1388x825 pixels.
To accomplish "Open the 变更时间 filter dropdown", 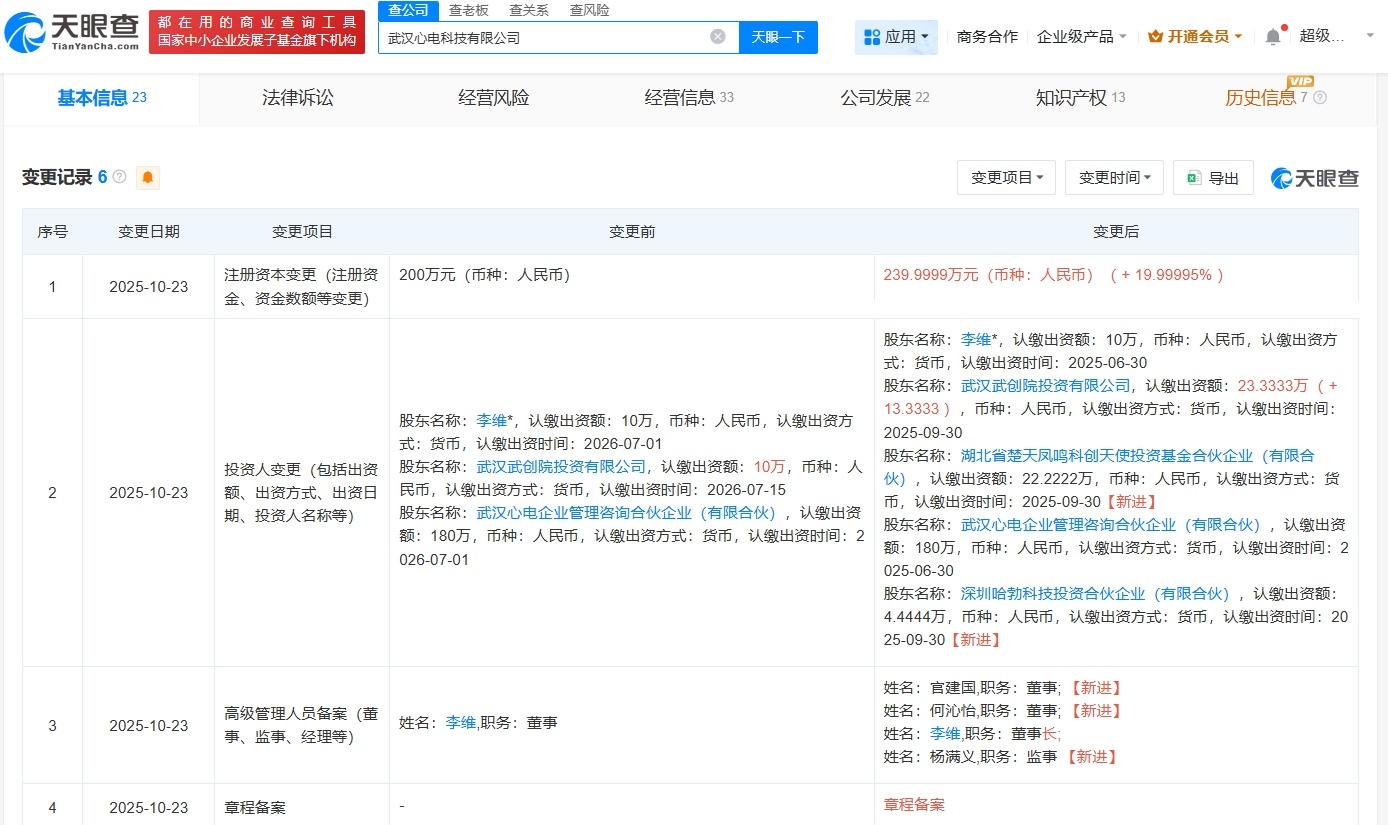I will (x=1113, y=177).
